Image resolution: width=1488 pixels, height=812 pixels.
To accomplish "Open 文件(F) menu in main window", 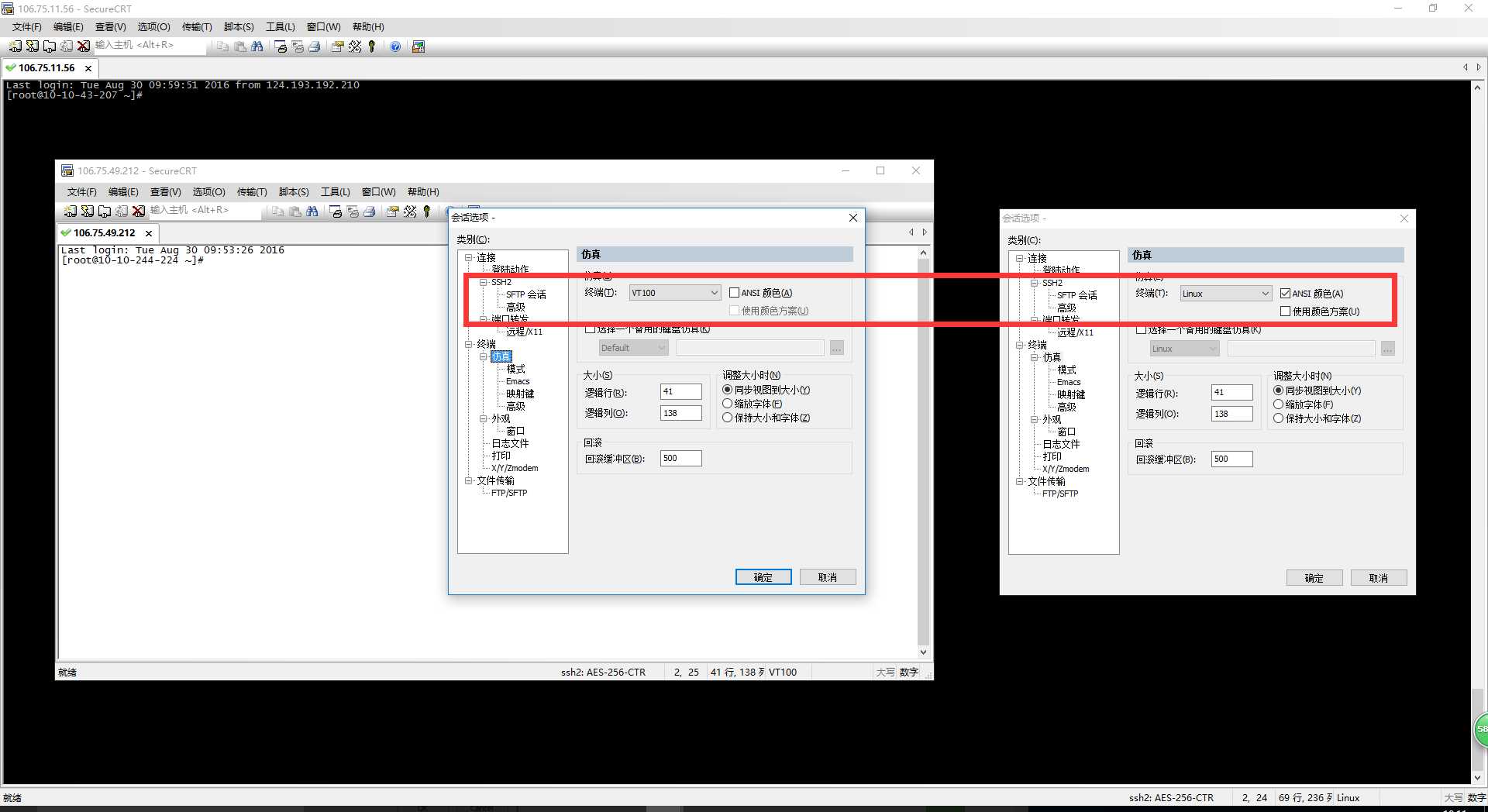I will point(27,27).
